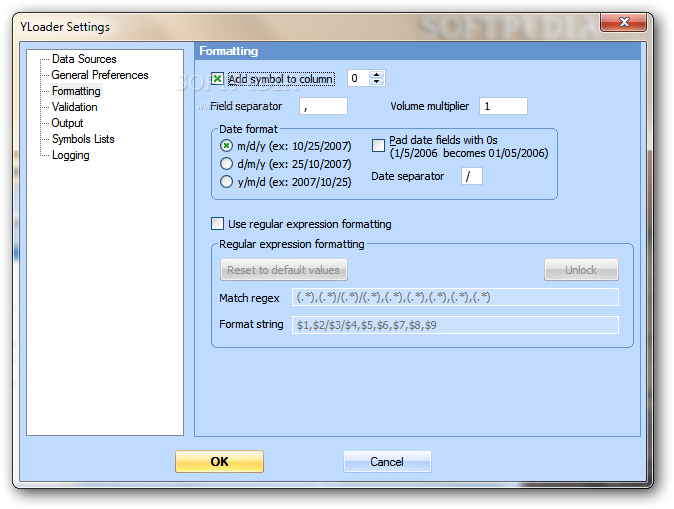Click the Unlock button
The width and height of the screenshot is (674, 509).
[581, 270]
